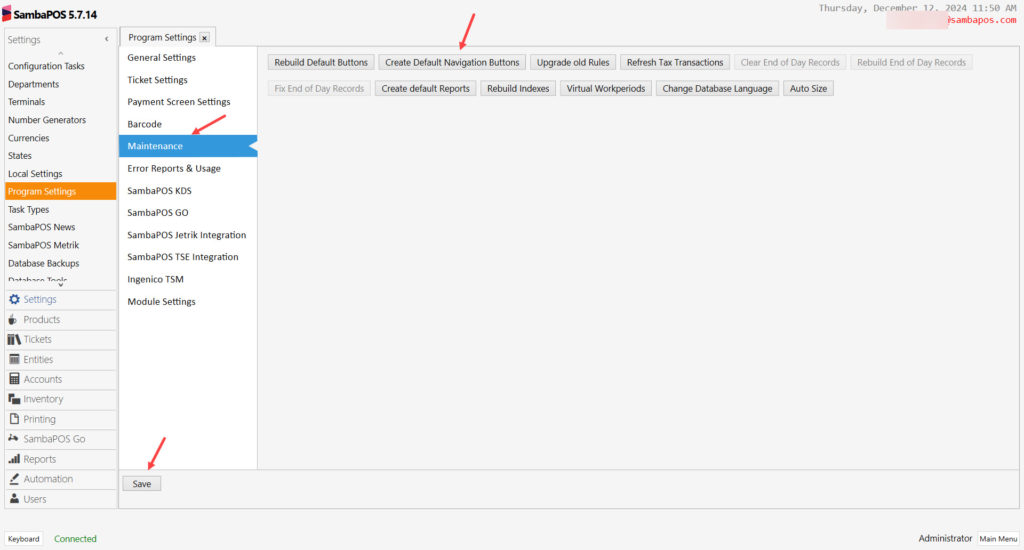Click the SambaPOS Go scooter icon

(13, 439)
